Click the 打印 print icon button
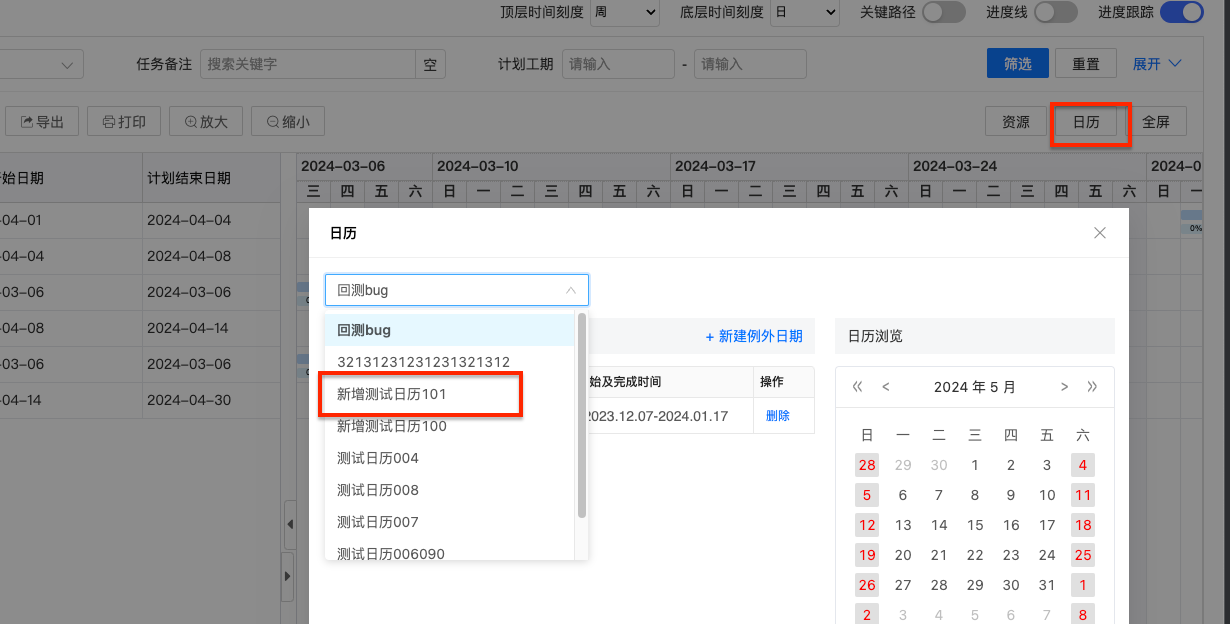Screen dimensions: 1230x624 (123, 122)
